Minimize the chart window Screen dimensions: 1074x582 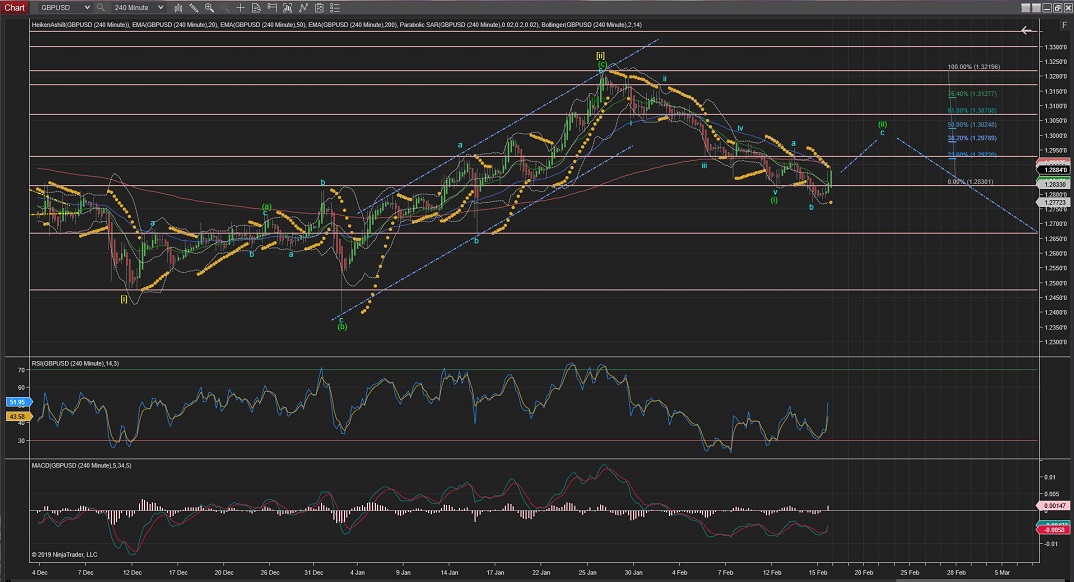tap(1047, 8)
